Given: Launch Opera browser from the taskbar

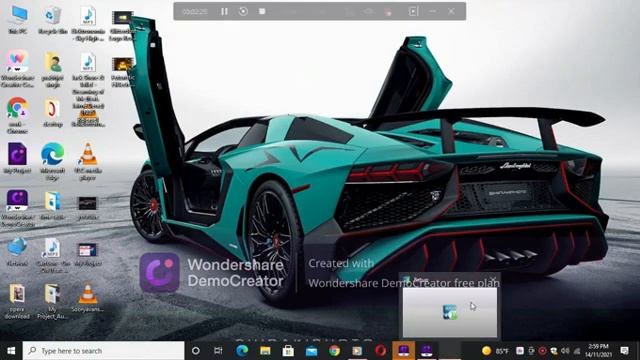Looking at the screenshot, I should pos(380,351).
